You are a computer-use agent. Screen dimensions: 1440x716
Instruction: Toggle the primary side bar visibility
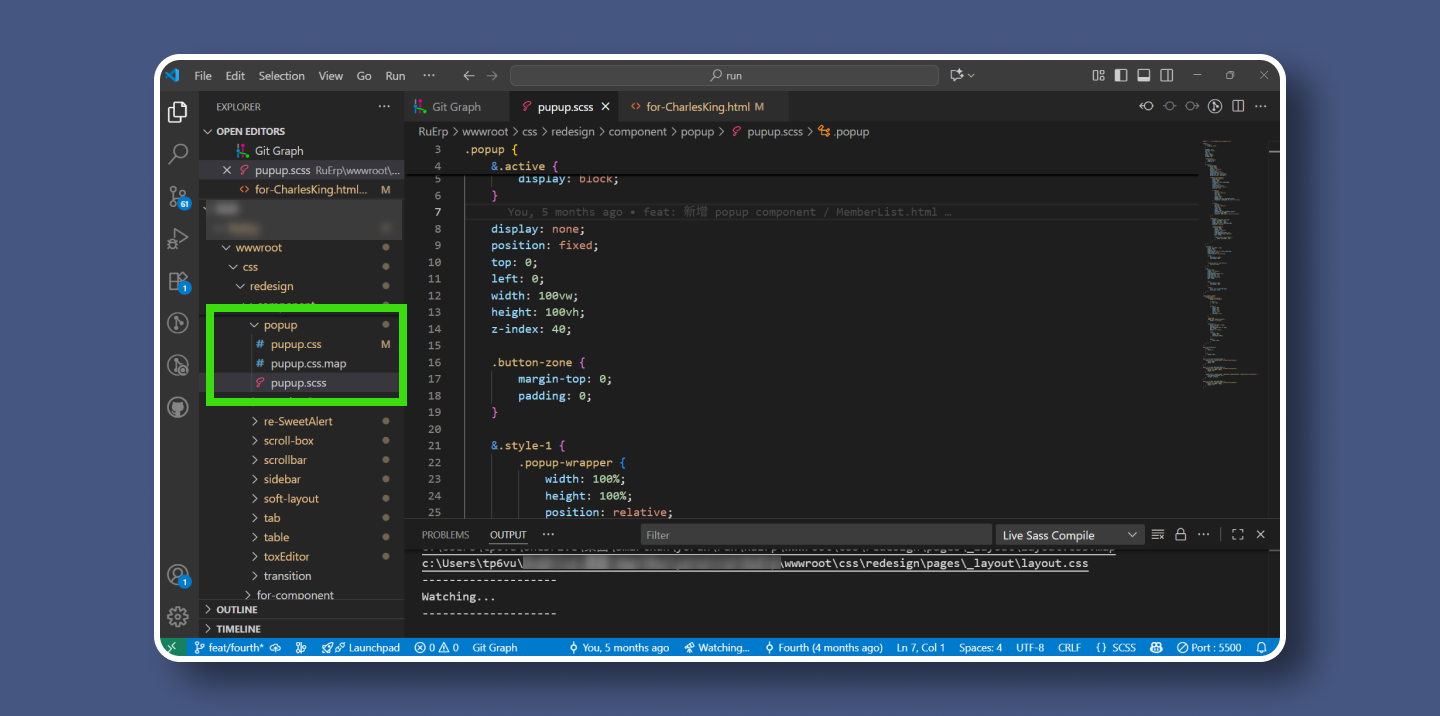click(x=1121, y=76)
